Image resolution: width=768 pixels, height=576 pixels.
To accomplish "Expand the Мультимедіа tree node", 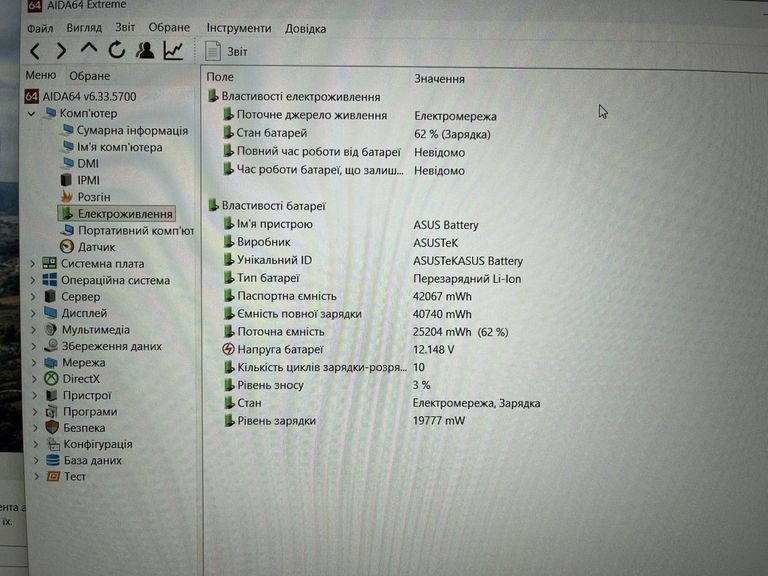I will click(32, 330).
